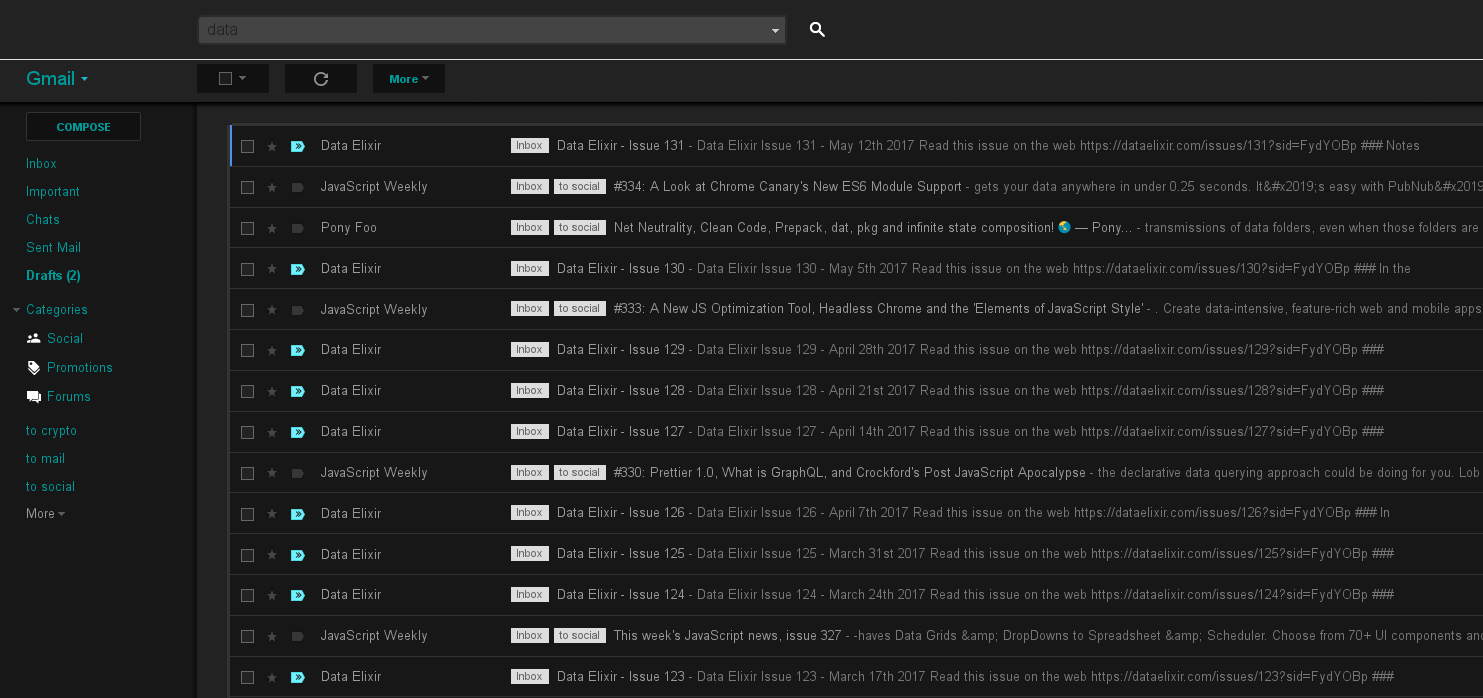The image size is (1483, 698).
Task: Select the Data Elixir Issue 125 checkbox
Action: pos(247,555)
